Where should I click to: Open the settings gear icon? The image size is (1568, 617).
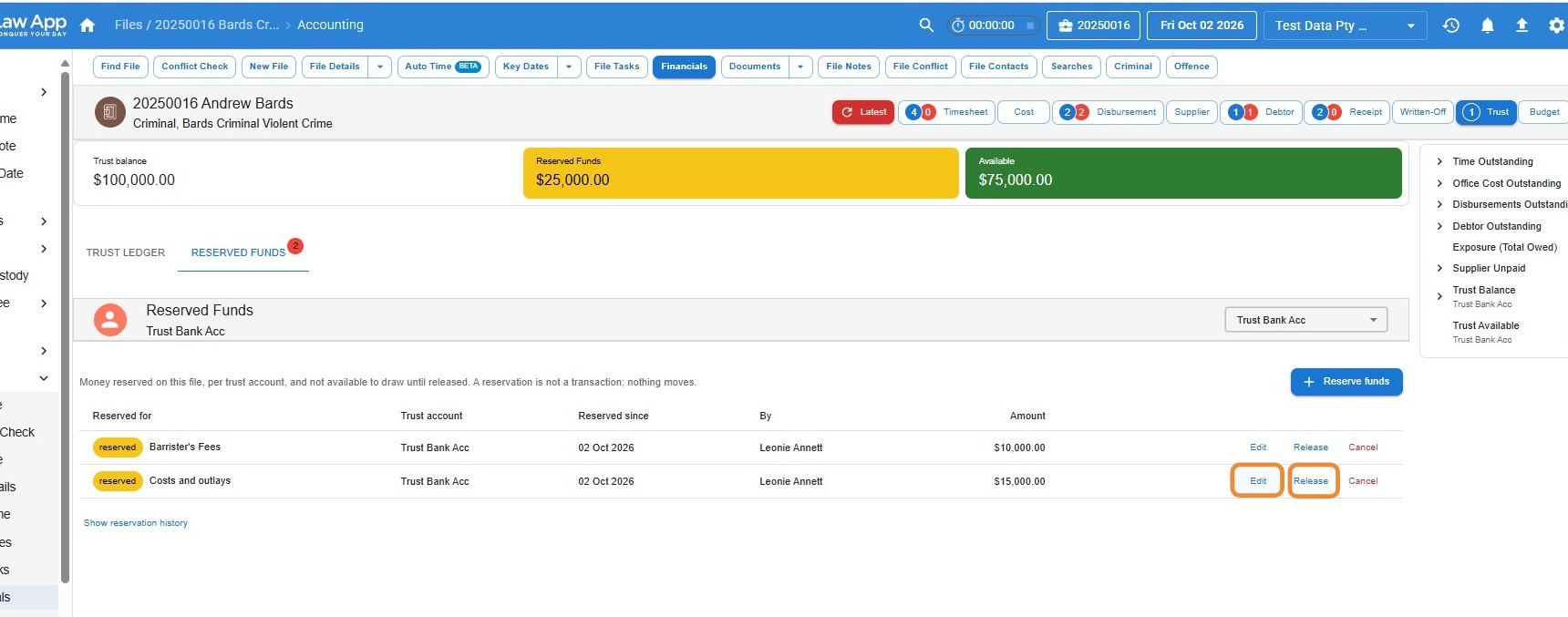[1556, 26]
